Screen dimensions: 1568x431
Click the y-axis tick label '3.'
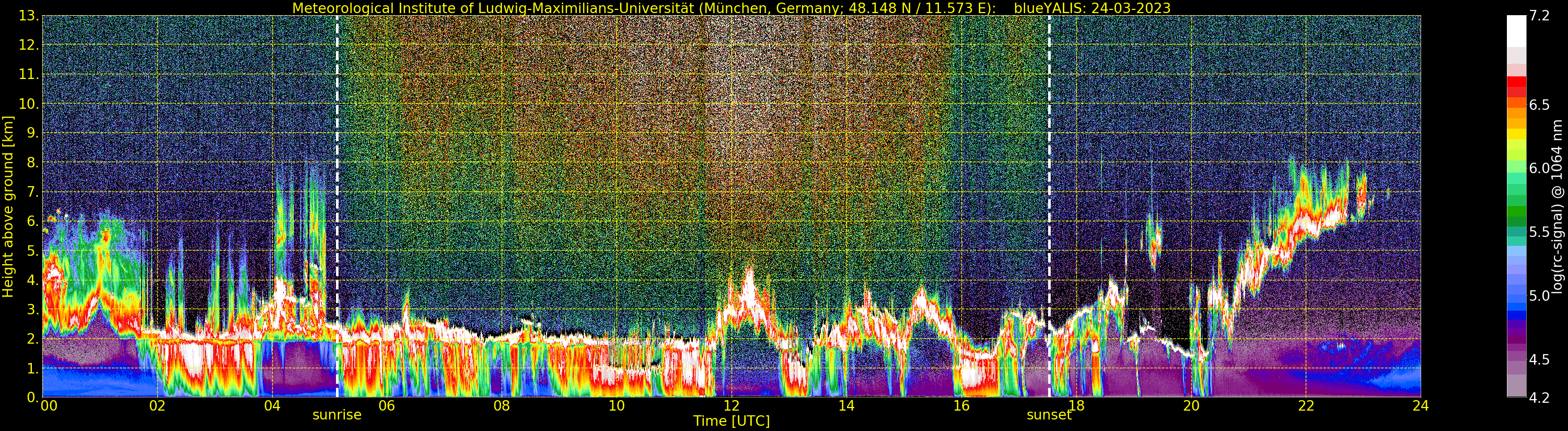[33, 309]
